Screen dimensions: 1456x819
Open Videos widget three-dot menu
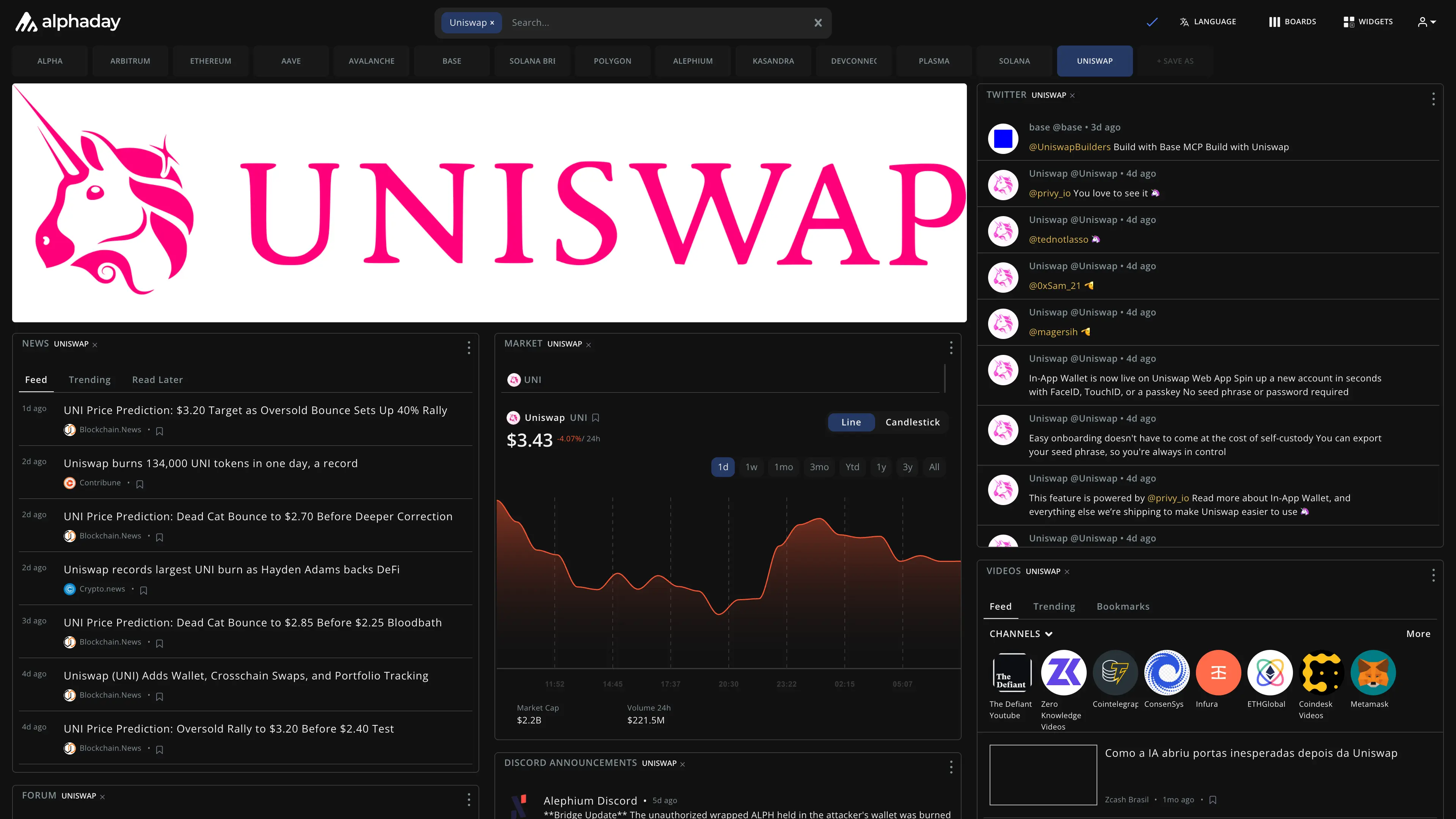point(1433,576)
